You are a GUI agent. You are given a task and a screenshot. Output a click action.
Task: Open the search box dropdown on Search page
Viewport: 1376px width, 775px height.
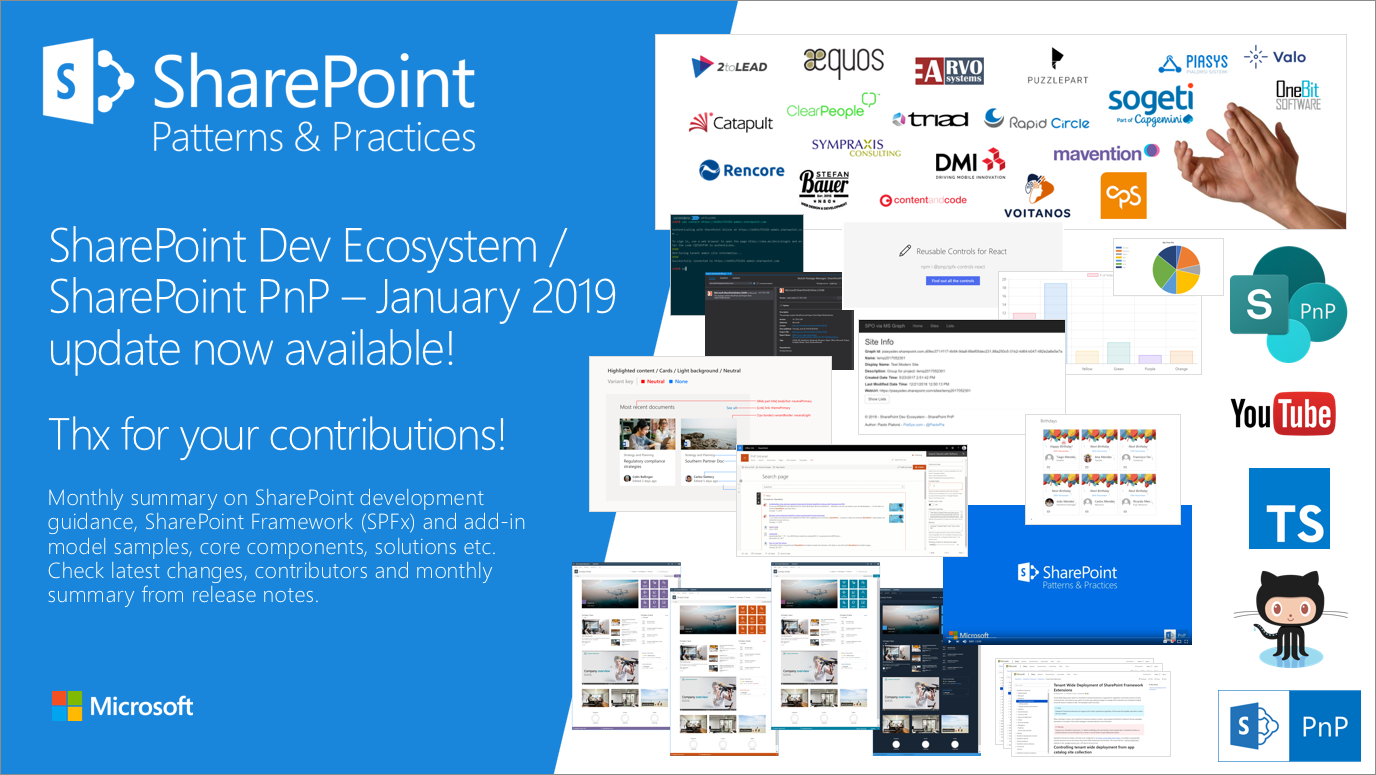[x=903, y=487]
